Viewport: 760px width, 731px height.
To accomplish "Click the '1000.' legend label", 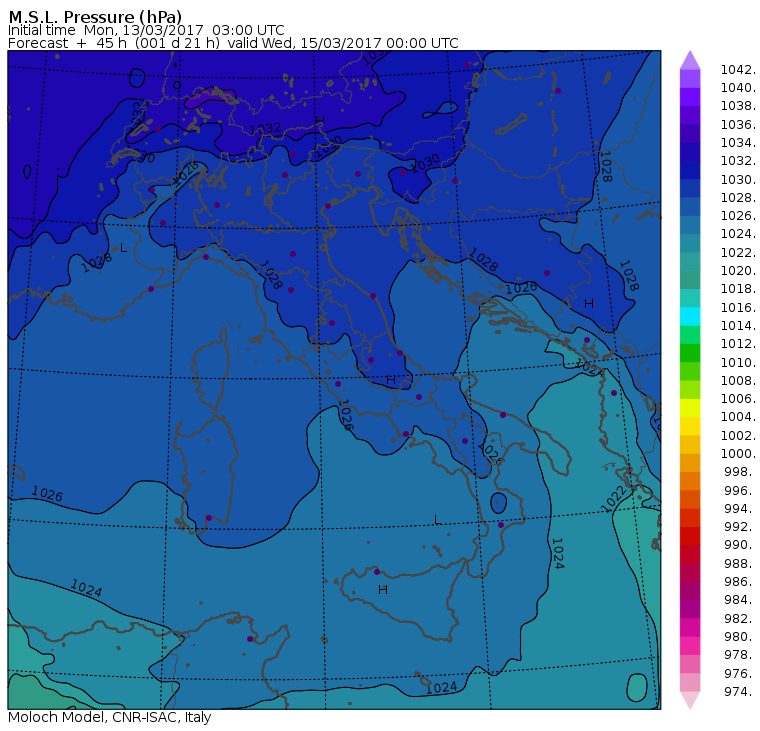I will [738, 454].
